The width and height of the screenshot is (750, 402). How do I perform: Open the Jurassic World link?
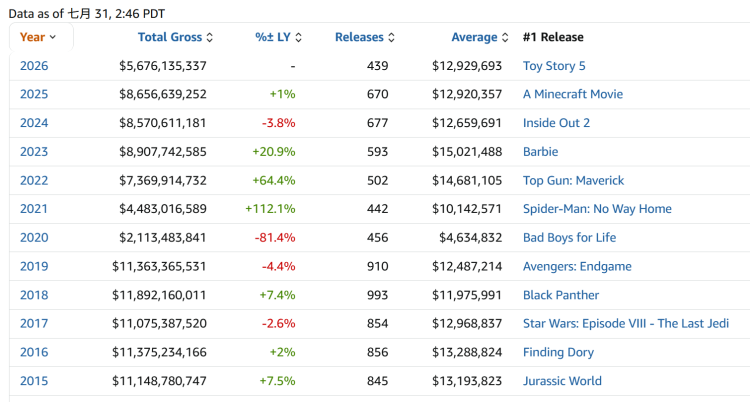pos(562,381)
